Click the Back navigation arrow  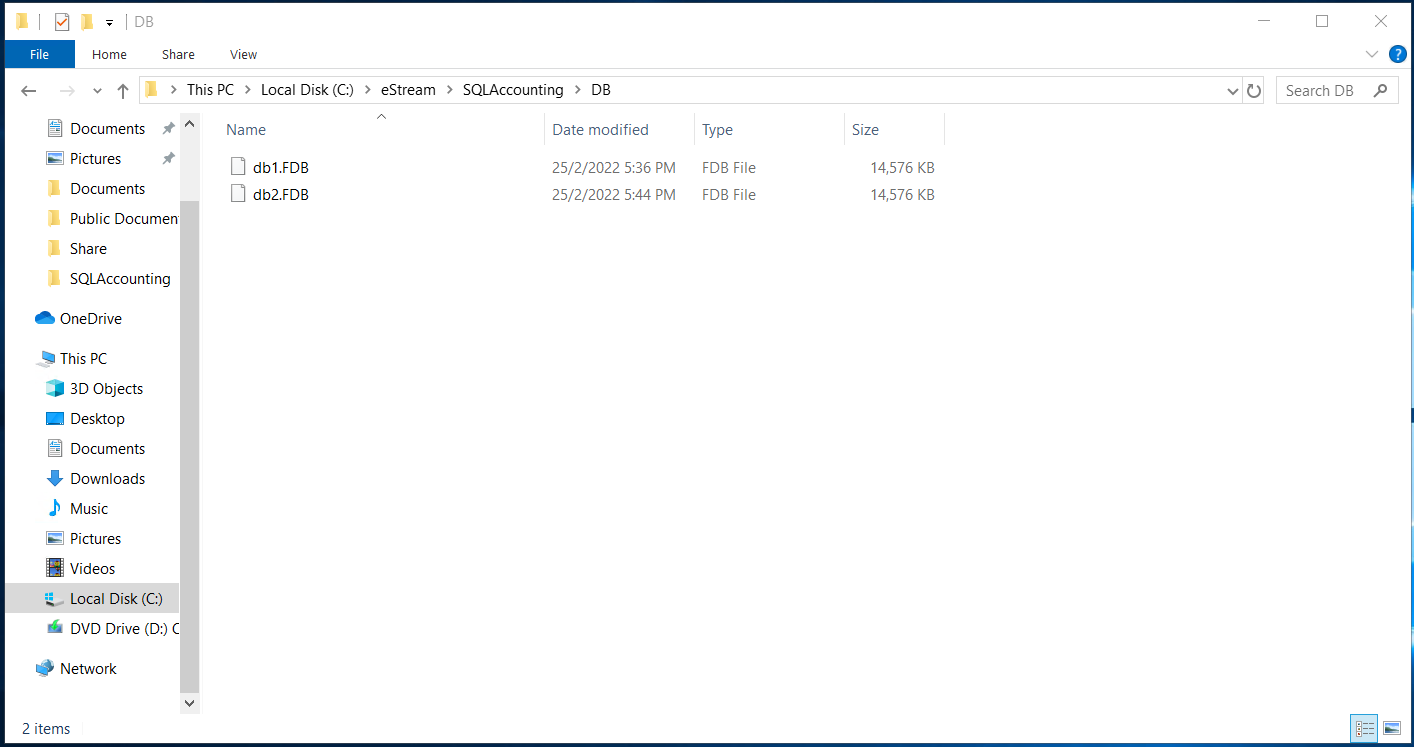click(x=29, y=91)
